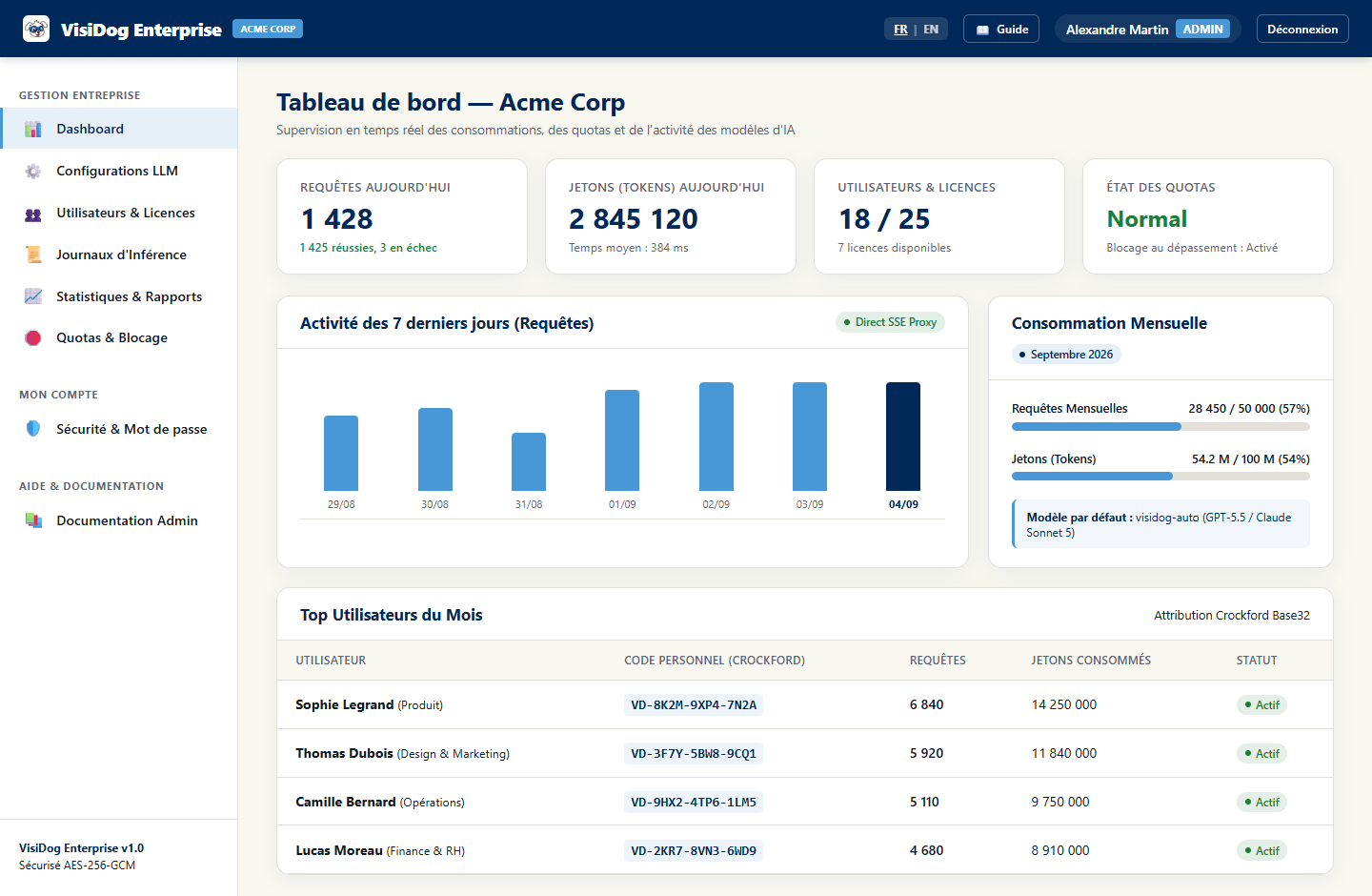Viewport: 1372px width, 896px height.
Task: Click the Direct SSE Proxy status pill
Action: click(x=890, y=322)
